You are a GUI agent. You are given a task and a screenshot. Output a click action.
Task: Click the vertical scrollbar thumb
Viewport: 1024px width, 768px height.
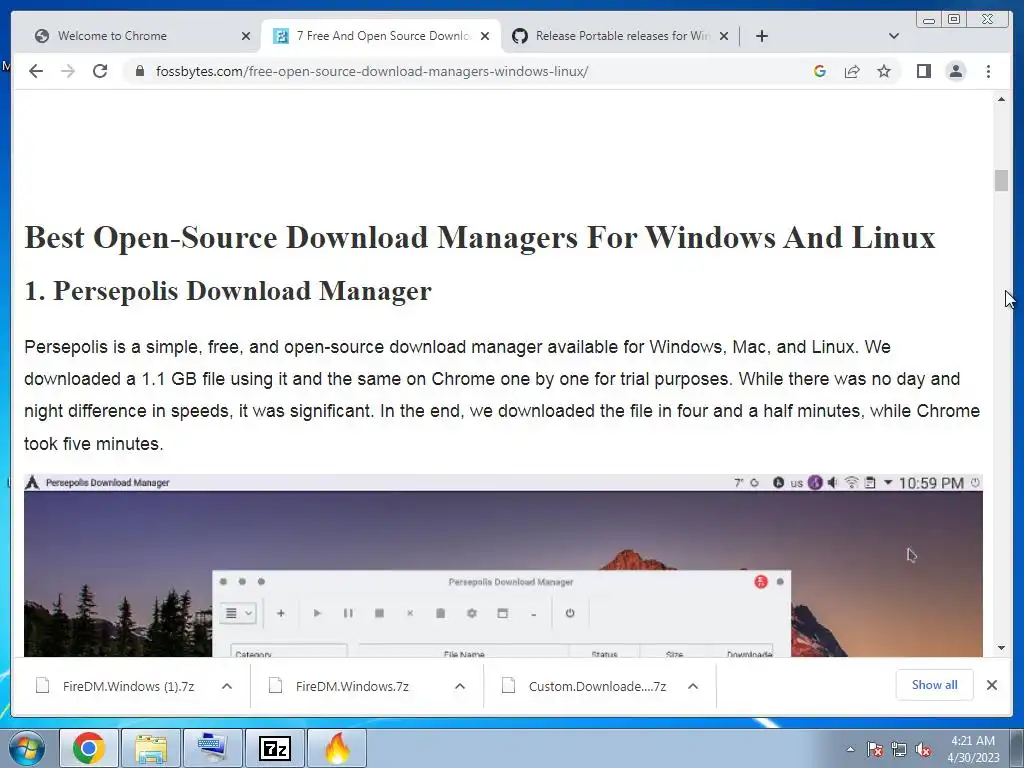click(1001, 180)
